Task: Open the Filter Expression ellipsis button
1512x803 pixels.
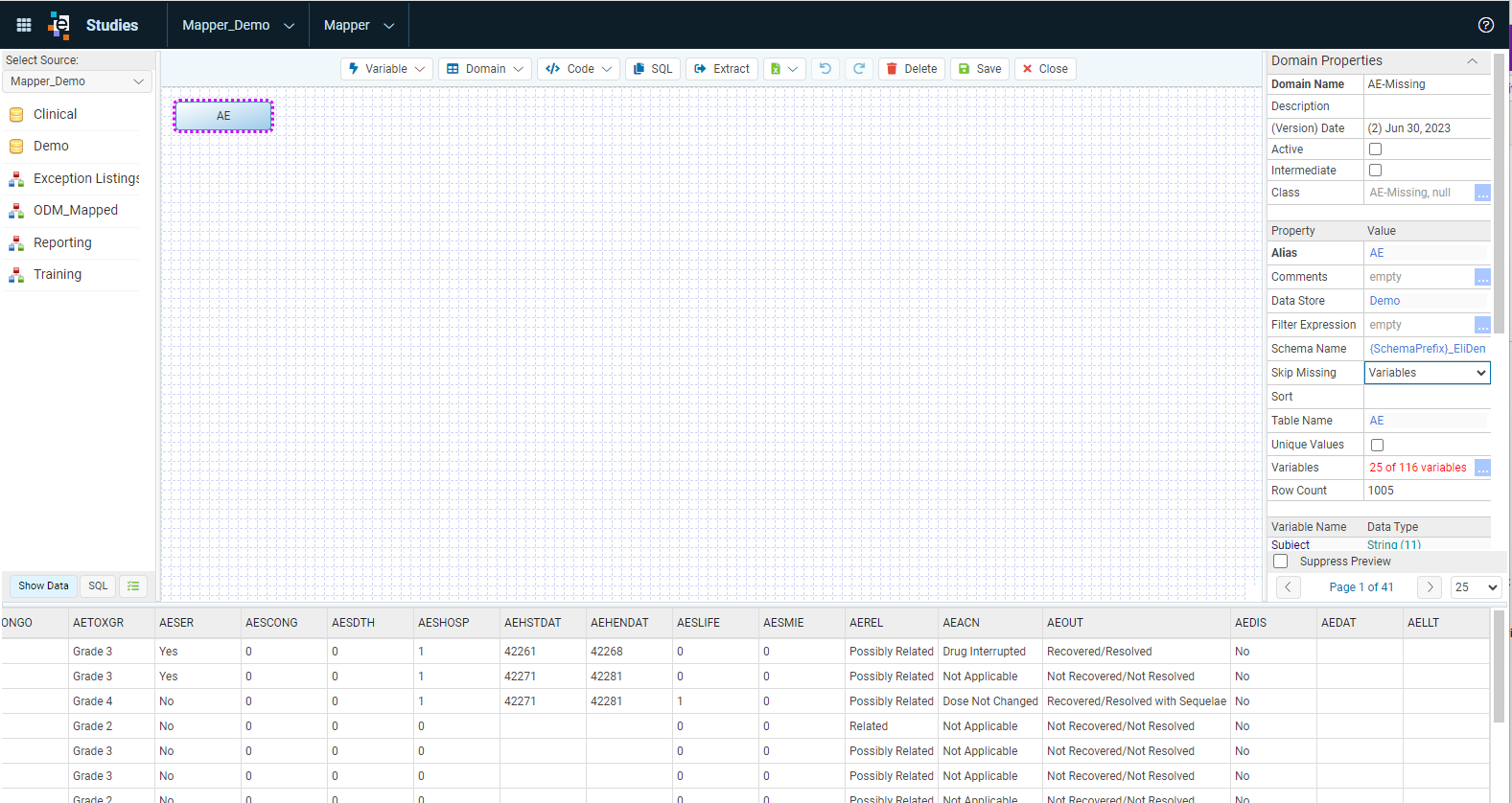Action: point(1482,325)
